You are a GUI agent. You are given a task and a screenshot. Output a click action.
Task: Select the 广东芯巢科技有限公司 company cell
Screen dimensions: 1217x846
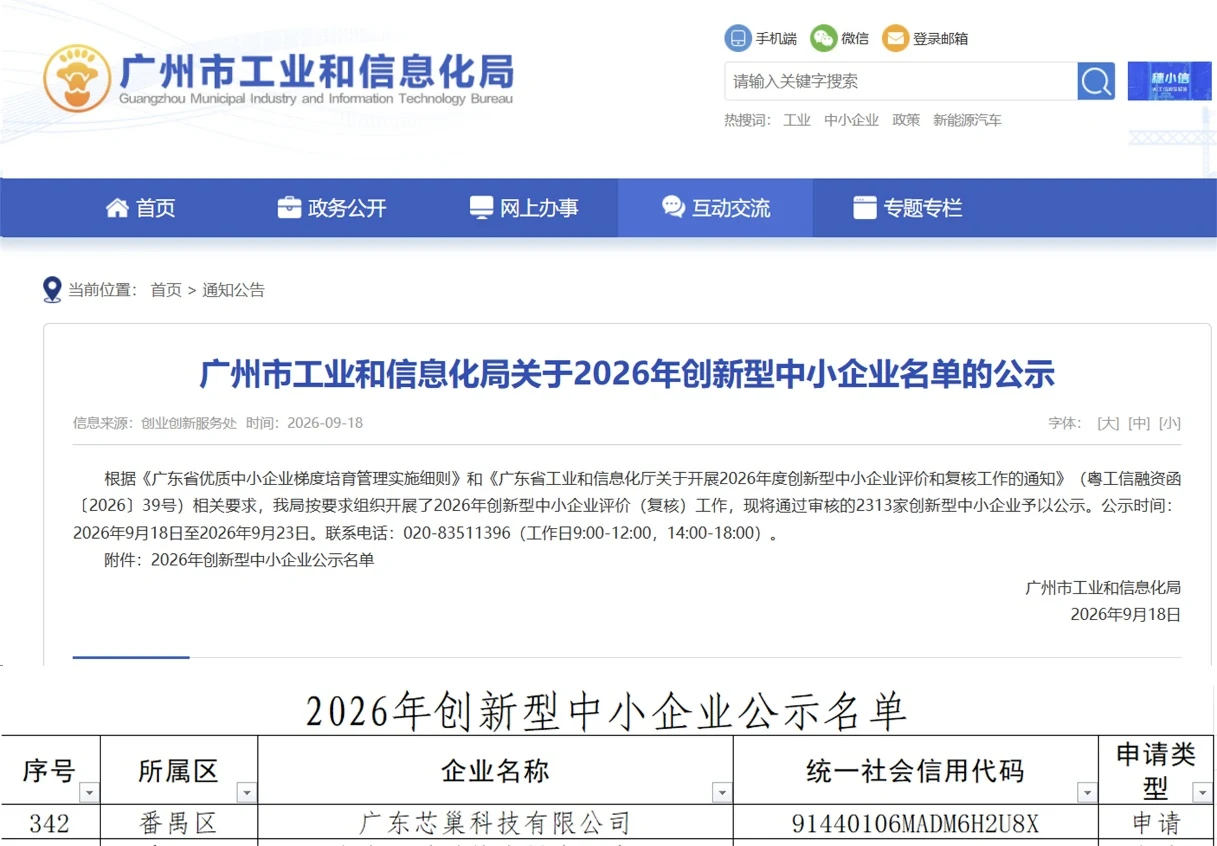pyautogui.click(x=495, y=824)
